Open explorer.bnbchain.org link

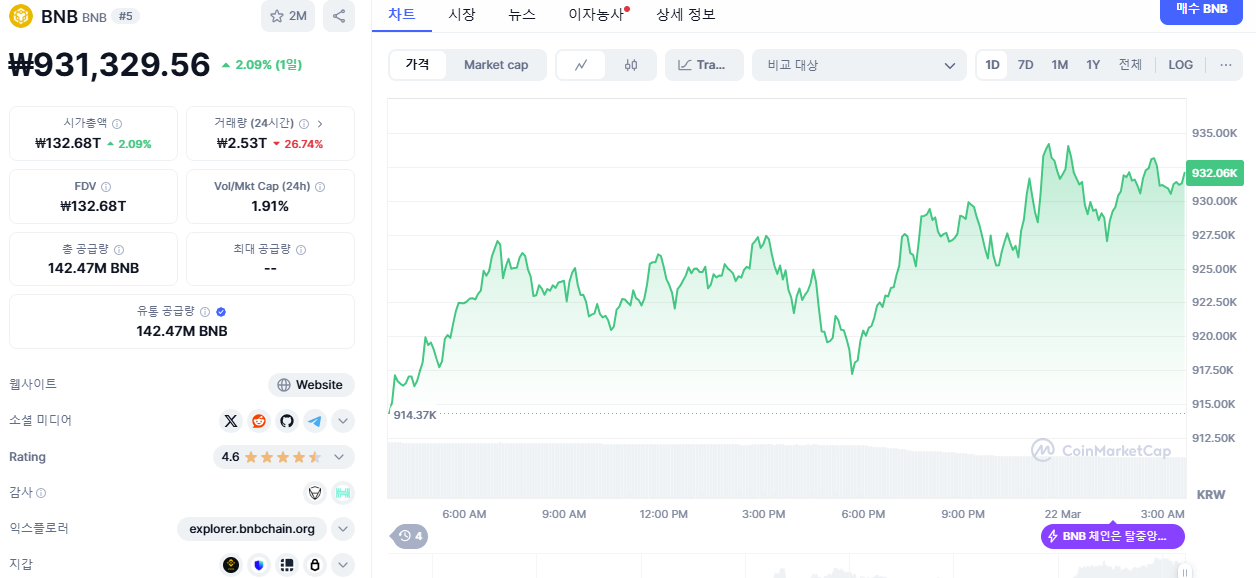click(x=252, y=529)
